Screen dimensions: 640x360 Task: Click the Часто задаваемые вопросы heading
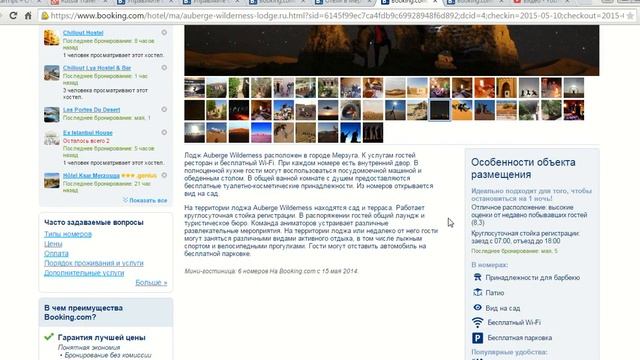click(94, 222)
